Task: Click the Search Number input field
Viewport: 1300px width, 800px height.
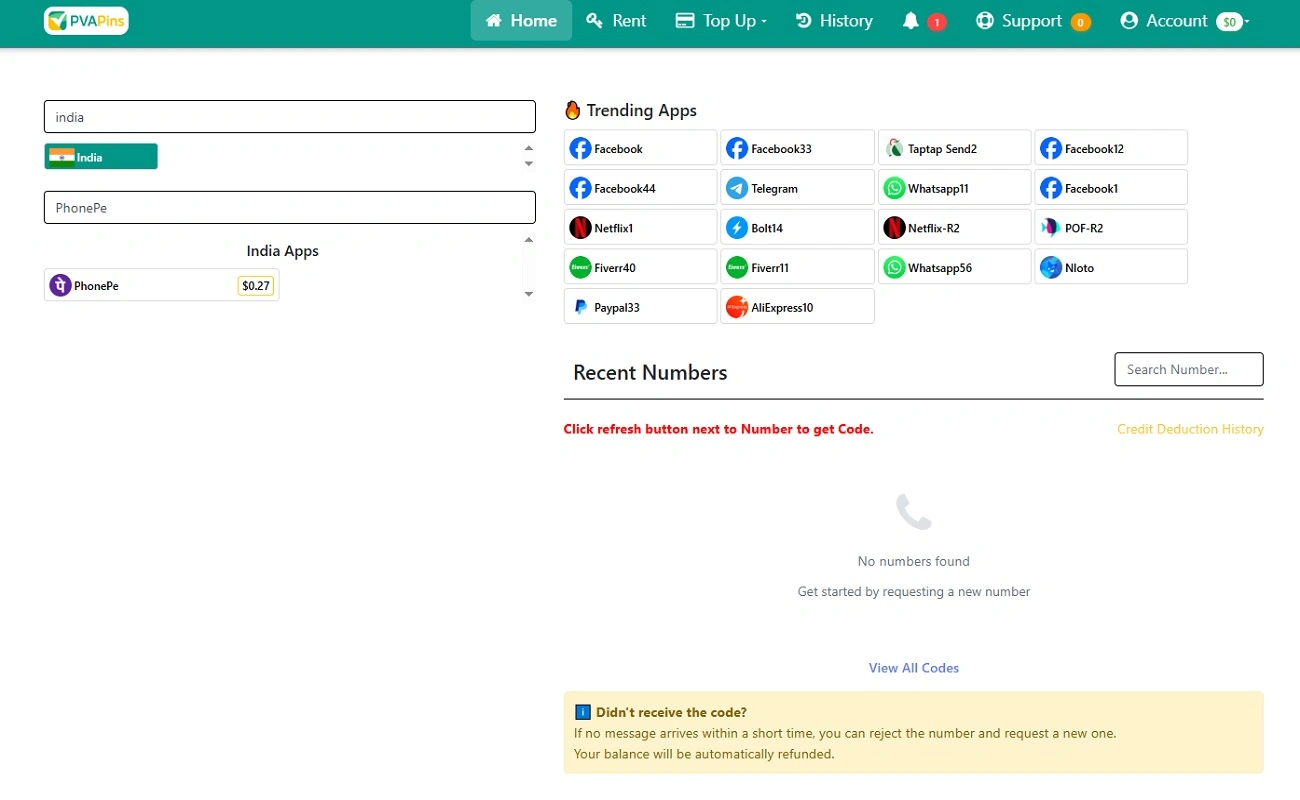Action: pyautogui.click(x=1189, y=369)
